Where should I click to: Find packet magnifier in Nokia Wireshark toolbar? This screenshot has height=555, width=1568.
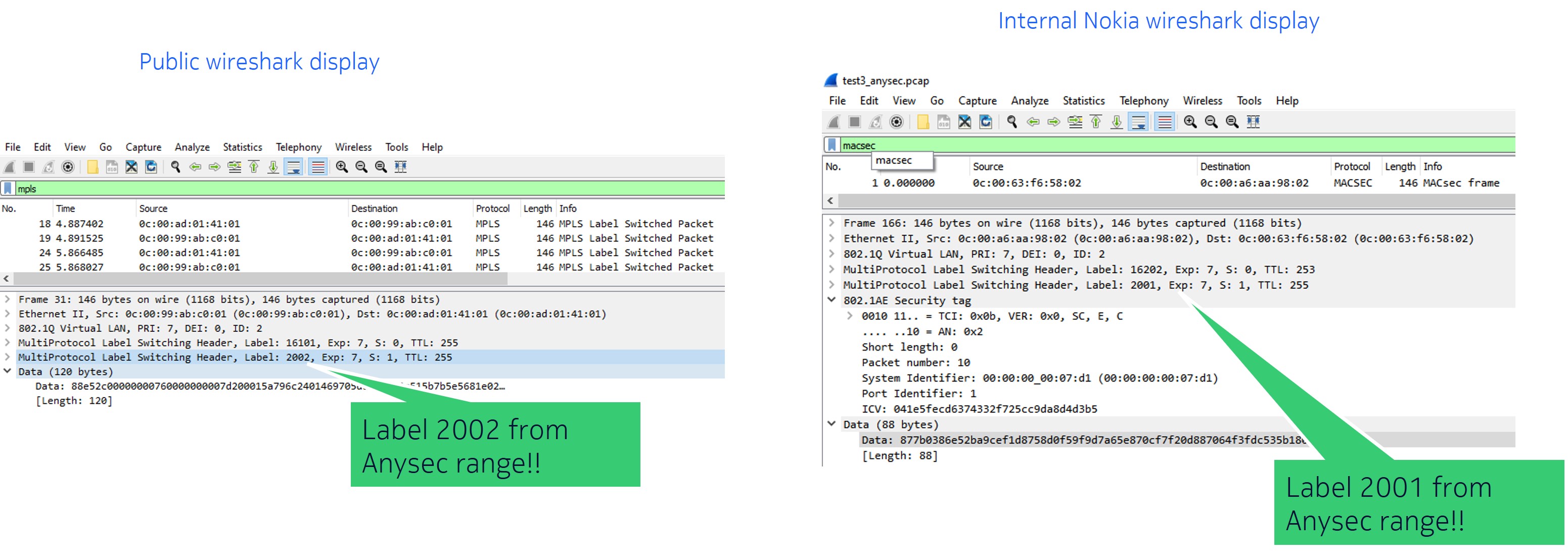(1012, 122)
